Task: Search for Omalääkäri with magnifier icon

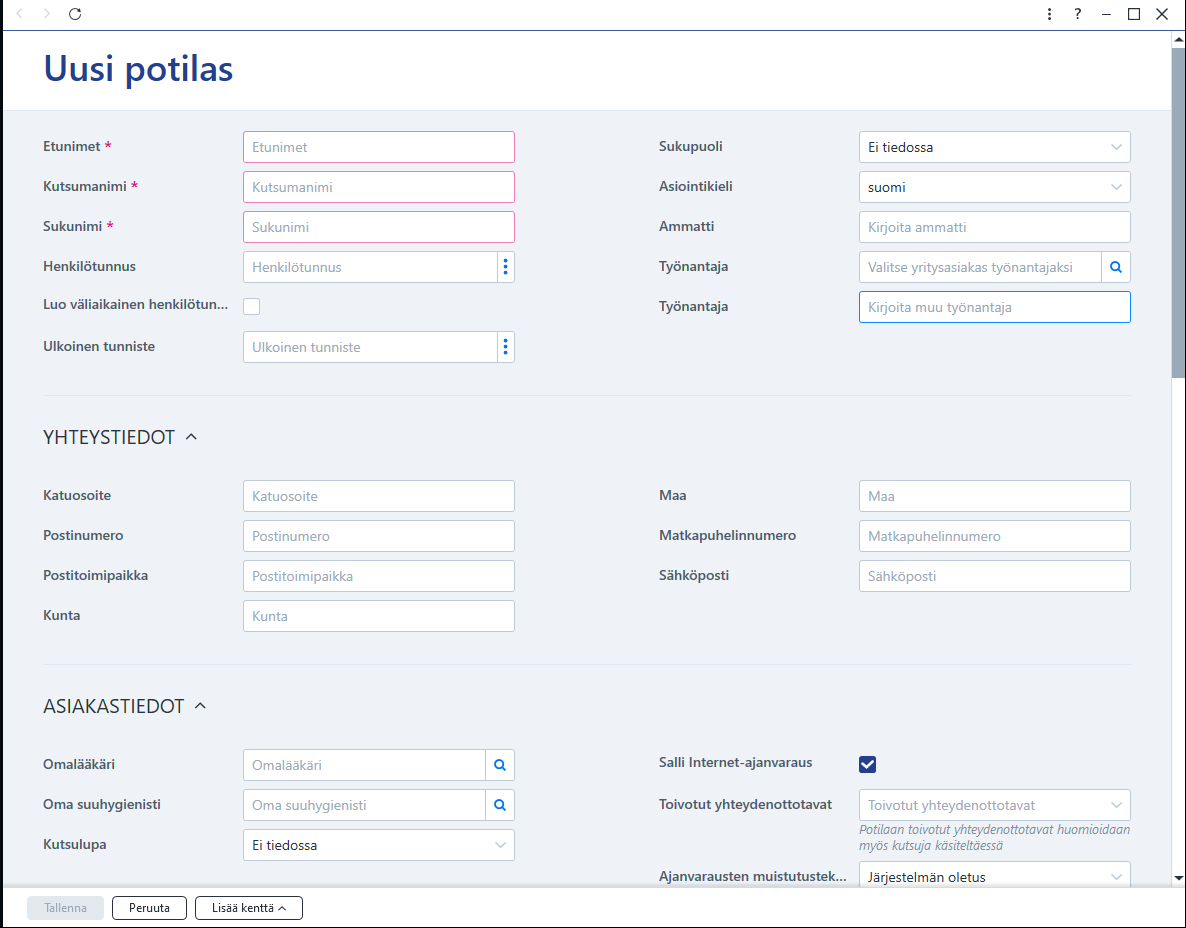Action: coord(500,765)
